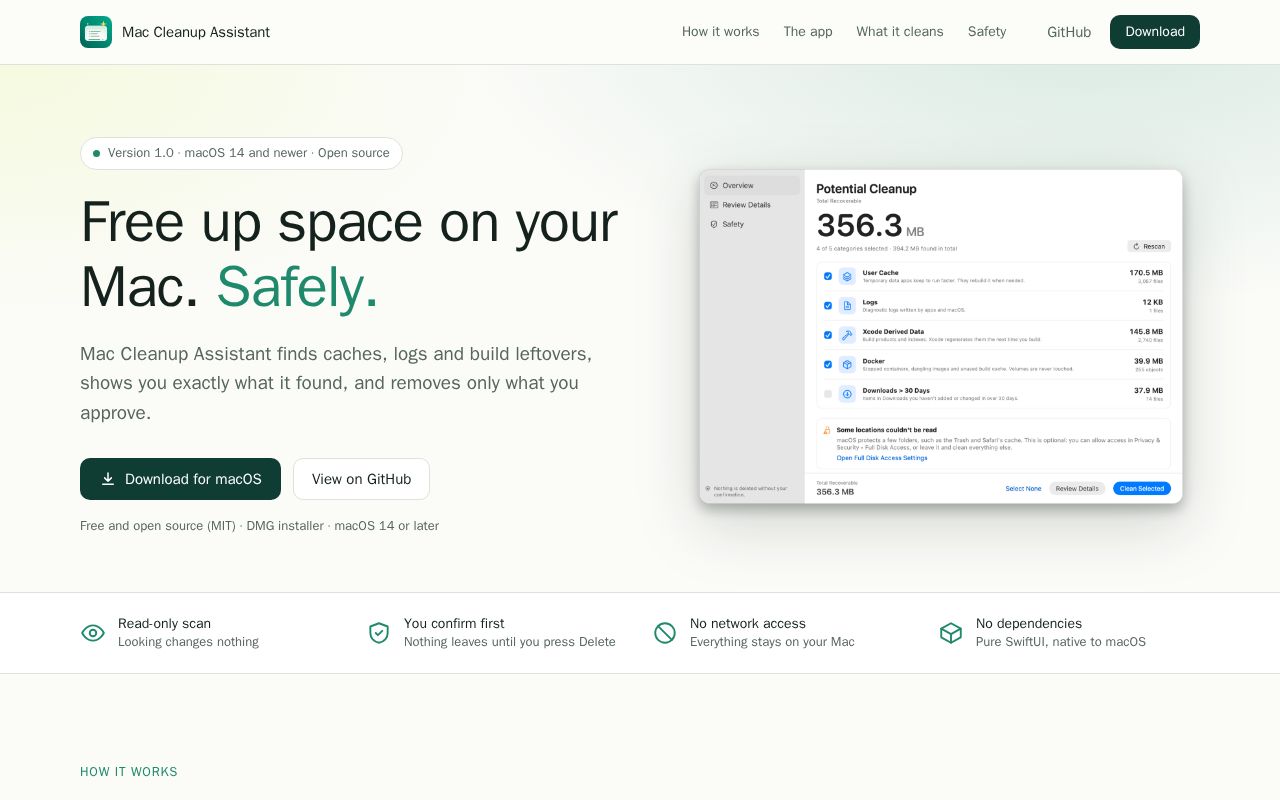Uncheck the Xcode Derived Data checkbox
The height and width of the screenshot is (800, 1280).
828,335
